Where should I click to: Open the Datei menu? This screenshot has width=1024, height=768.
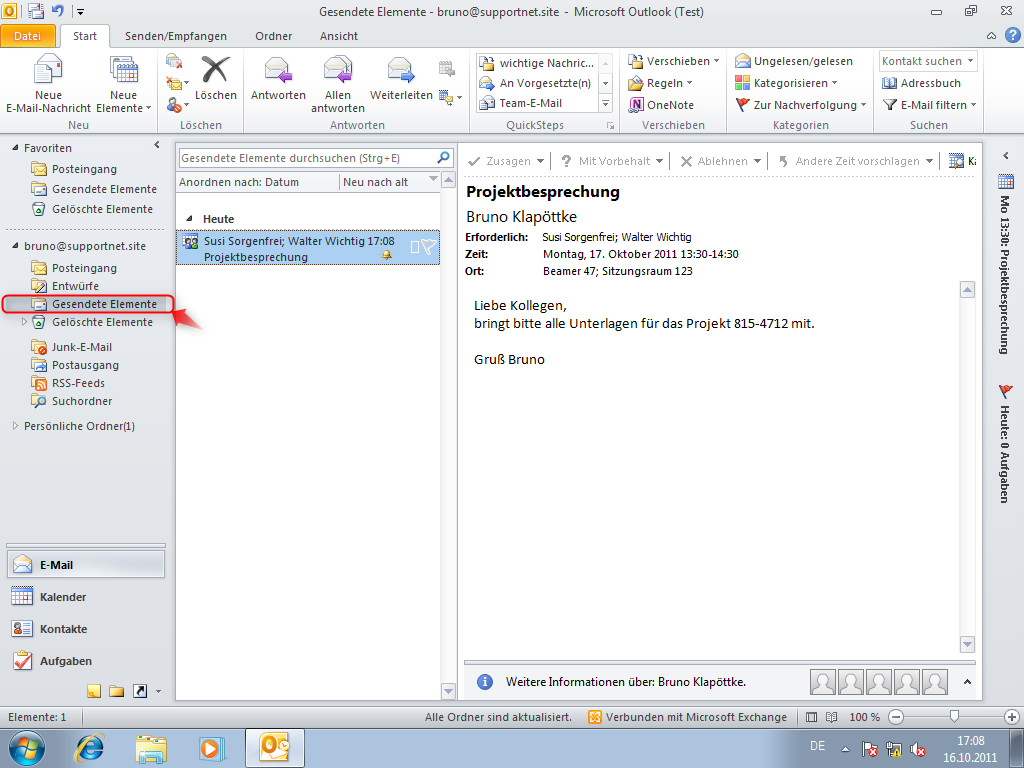pyautogui.click(x=27, y=35)
